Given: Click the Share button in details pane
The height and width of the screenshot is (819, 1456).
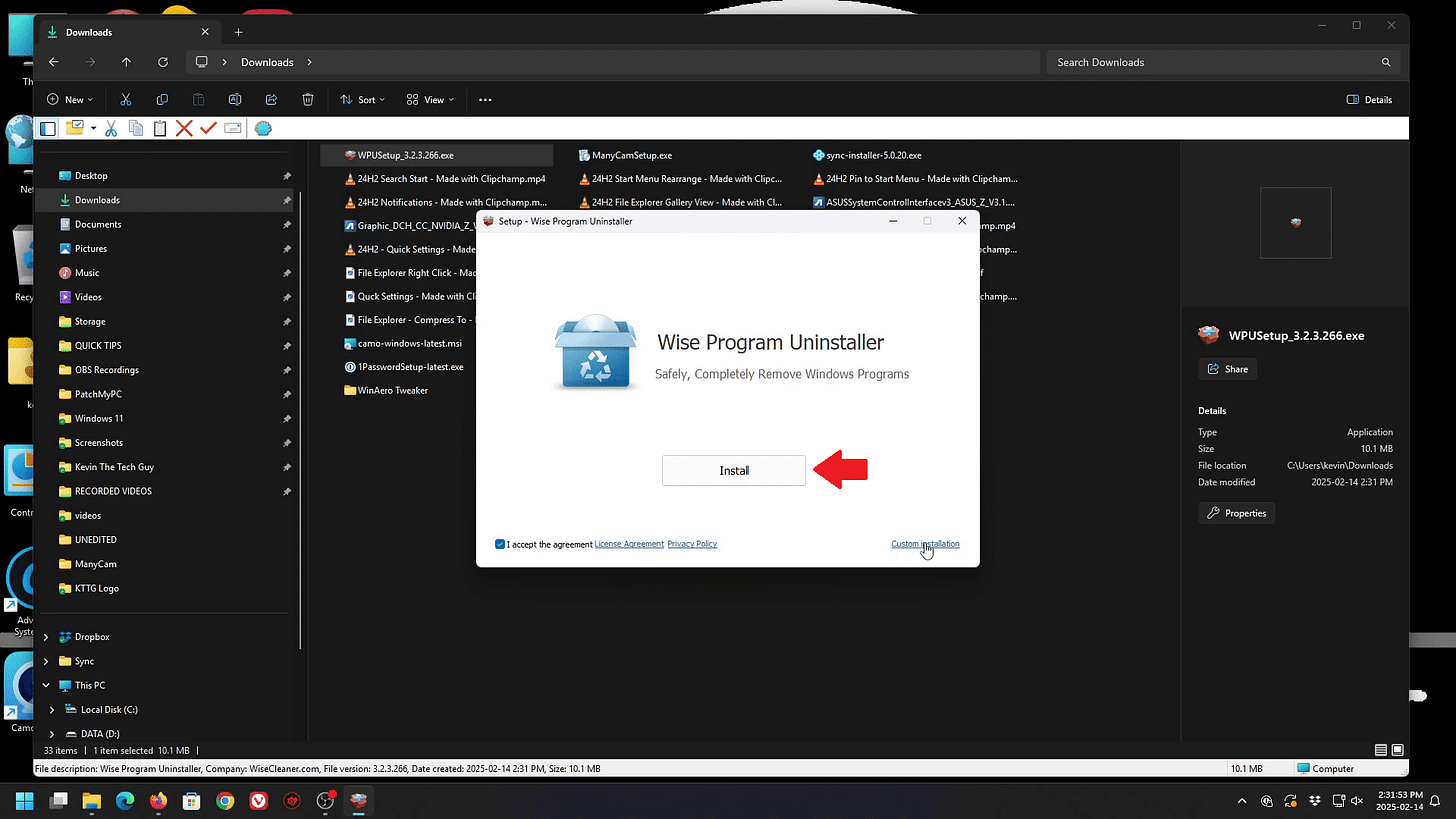Looking at the screenshot, I should click(x=1227, y=369).
